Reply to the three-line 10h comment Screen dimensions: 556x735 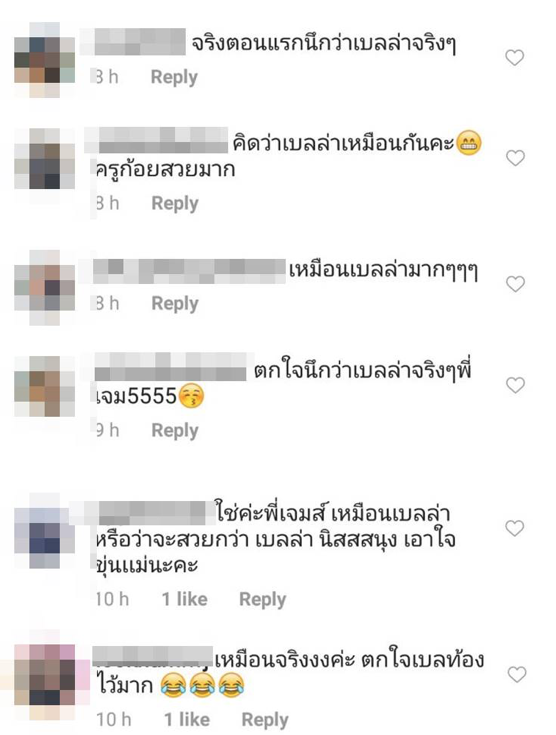tap(263, 600)
